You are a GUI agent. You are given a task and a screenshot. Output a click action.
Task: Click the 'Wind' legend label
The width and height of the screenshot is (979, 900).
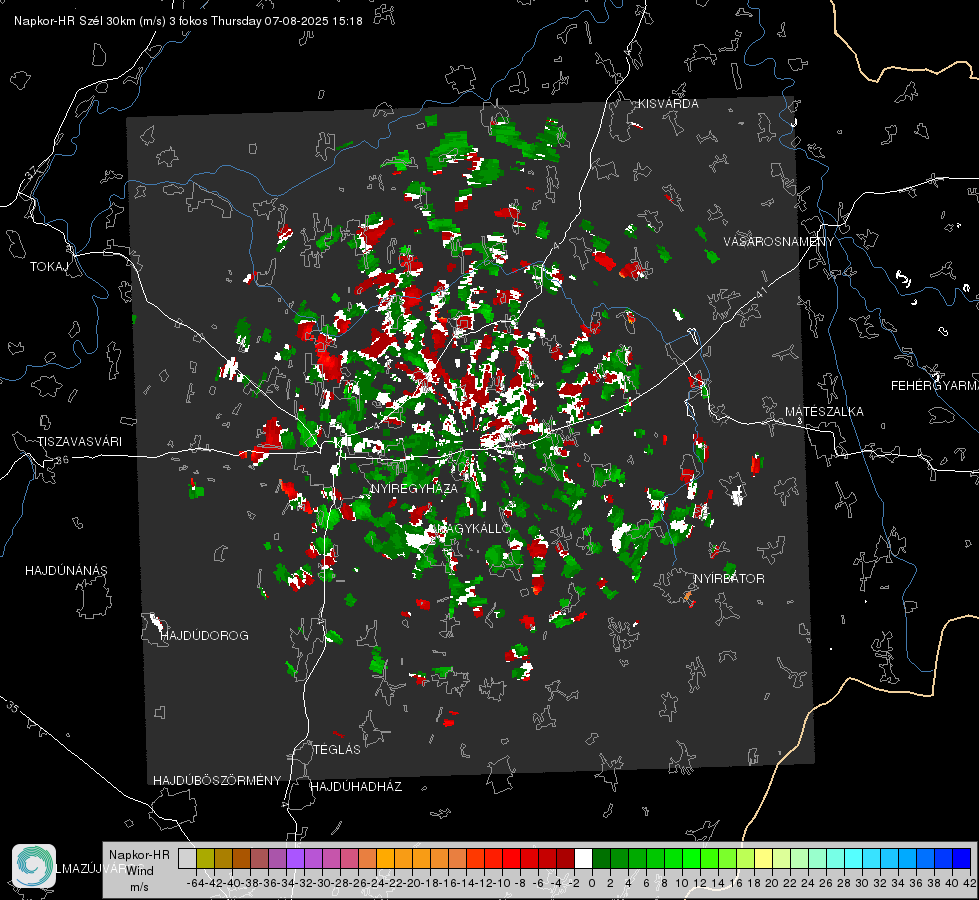(x=139, y=871)
